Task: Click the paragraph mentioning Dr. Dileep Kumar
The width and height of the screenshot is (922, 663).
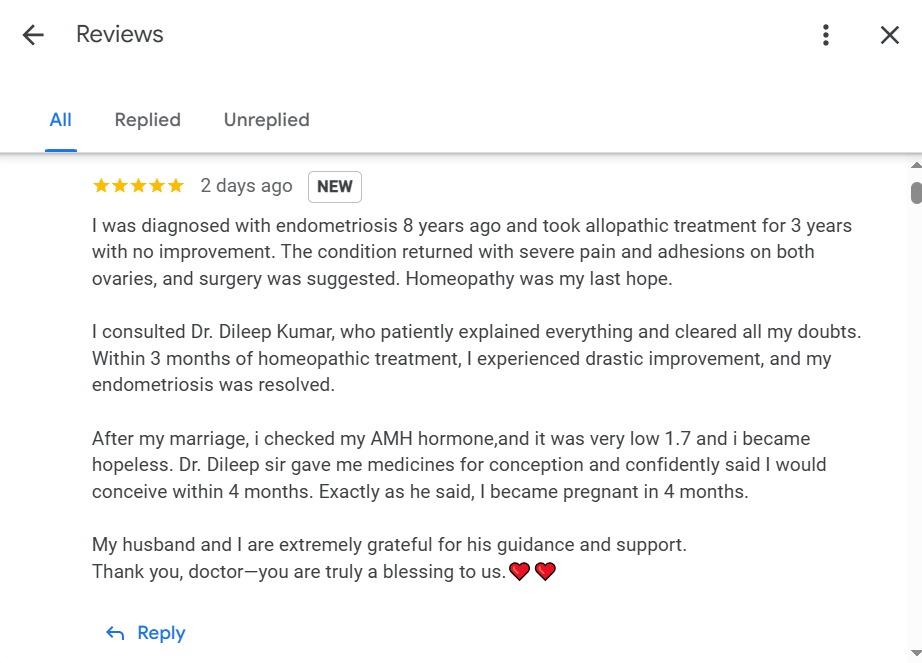Action: click(x=475, y=358)
